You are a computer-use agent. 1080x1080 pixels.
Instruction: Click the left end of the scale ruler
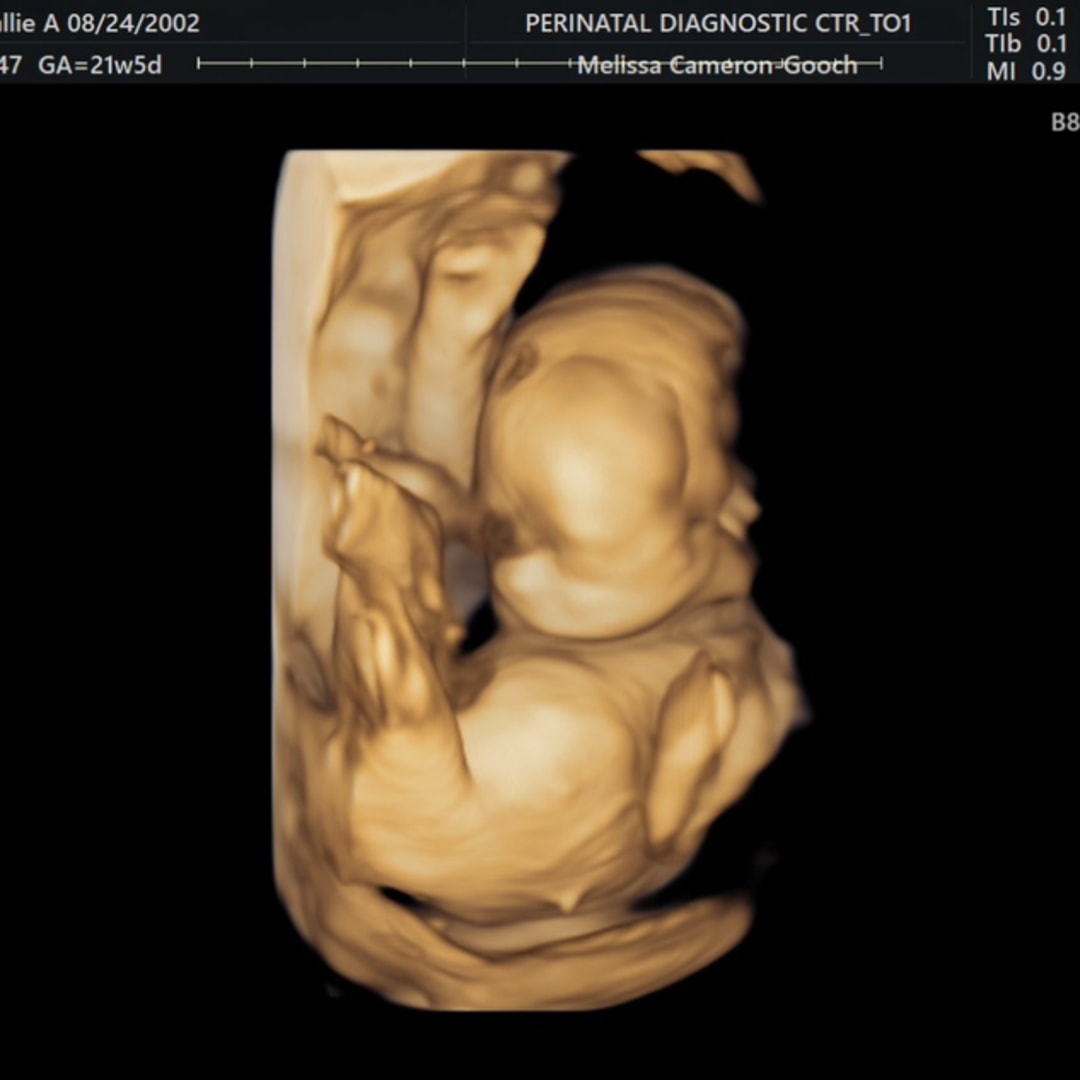(200, 64)
